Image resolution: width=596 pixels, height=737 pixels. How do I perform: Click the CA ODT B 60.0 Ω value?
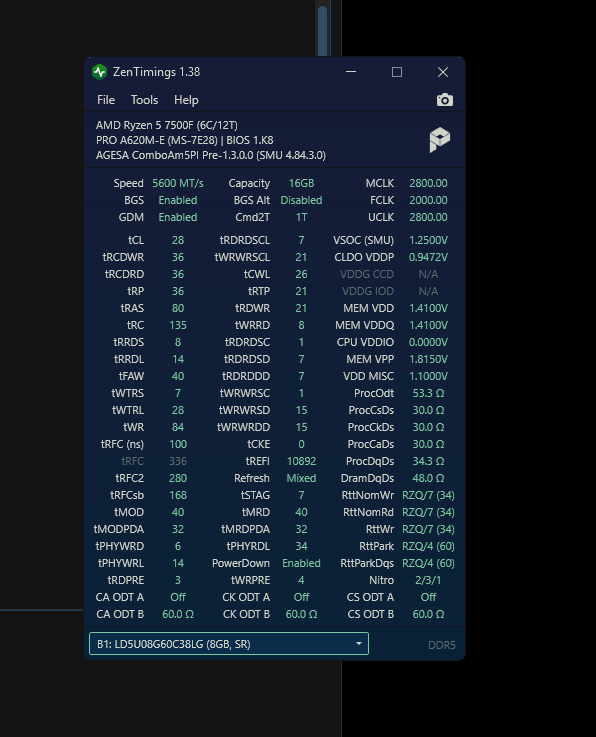point(178,614)
